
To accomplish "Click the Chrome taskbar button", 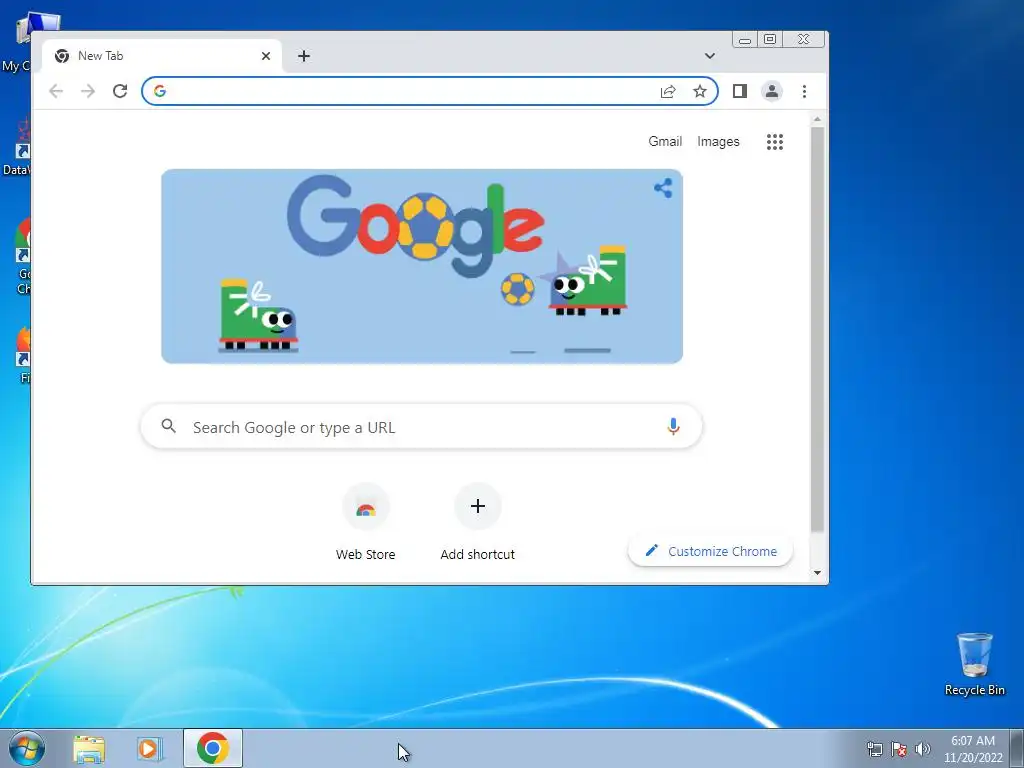I will tap(213, 748).
